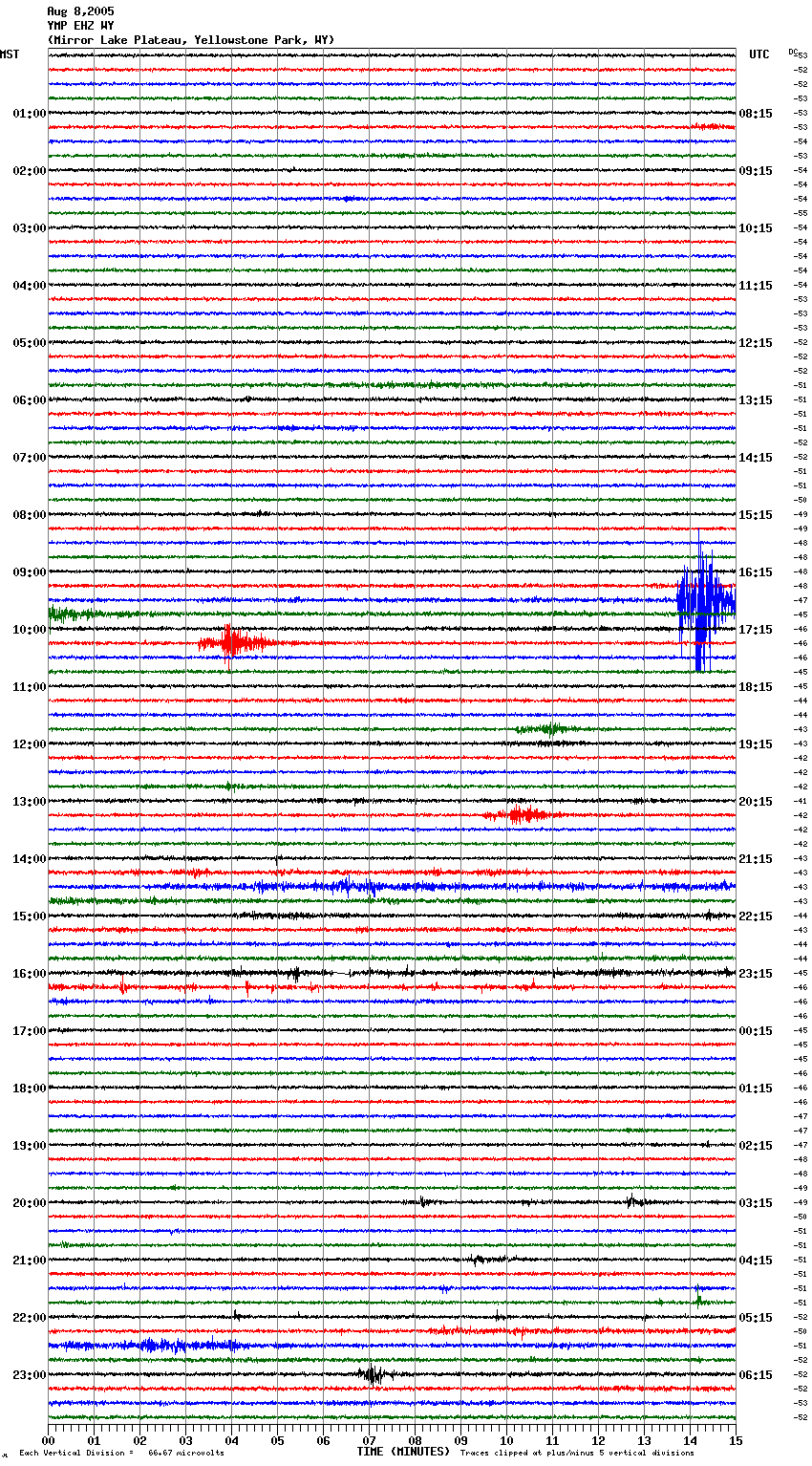This screenshot has width=812, height=1466.
Task: Click the 23:15 UTC time label
Action: click(x=755, y=974)
